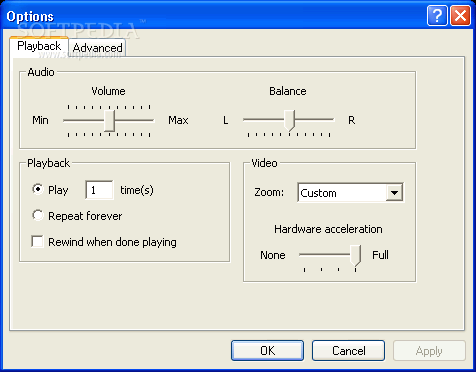
Task: Open the Zoom dropdown arrow
Action: tap(394, 193)
